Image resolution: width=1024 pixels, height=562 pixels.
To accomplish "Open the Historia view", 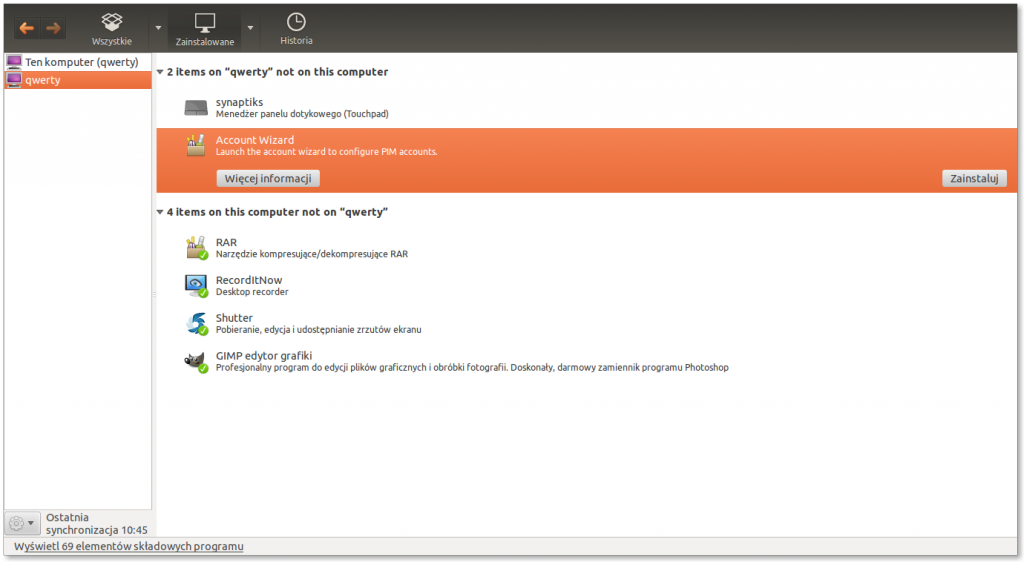I will pyautogui.click(x=296, y=29).
